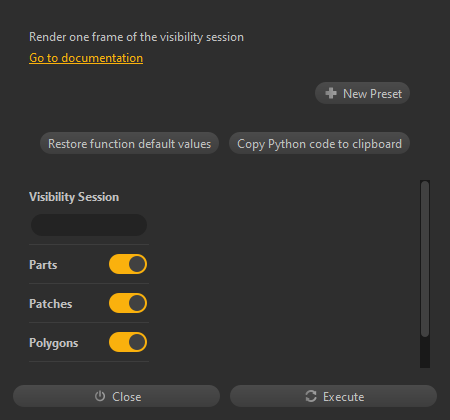Click the plus icon for New Preset

pos(331,93)
